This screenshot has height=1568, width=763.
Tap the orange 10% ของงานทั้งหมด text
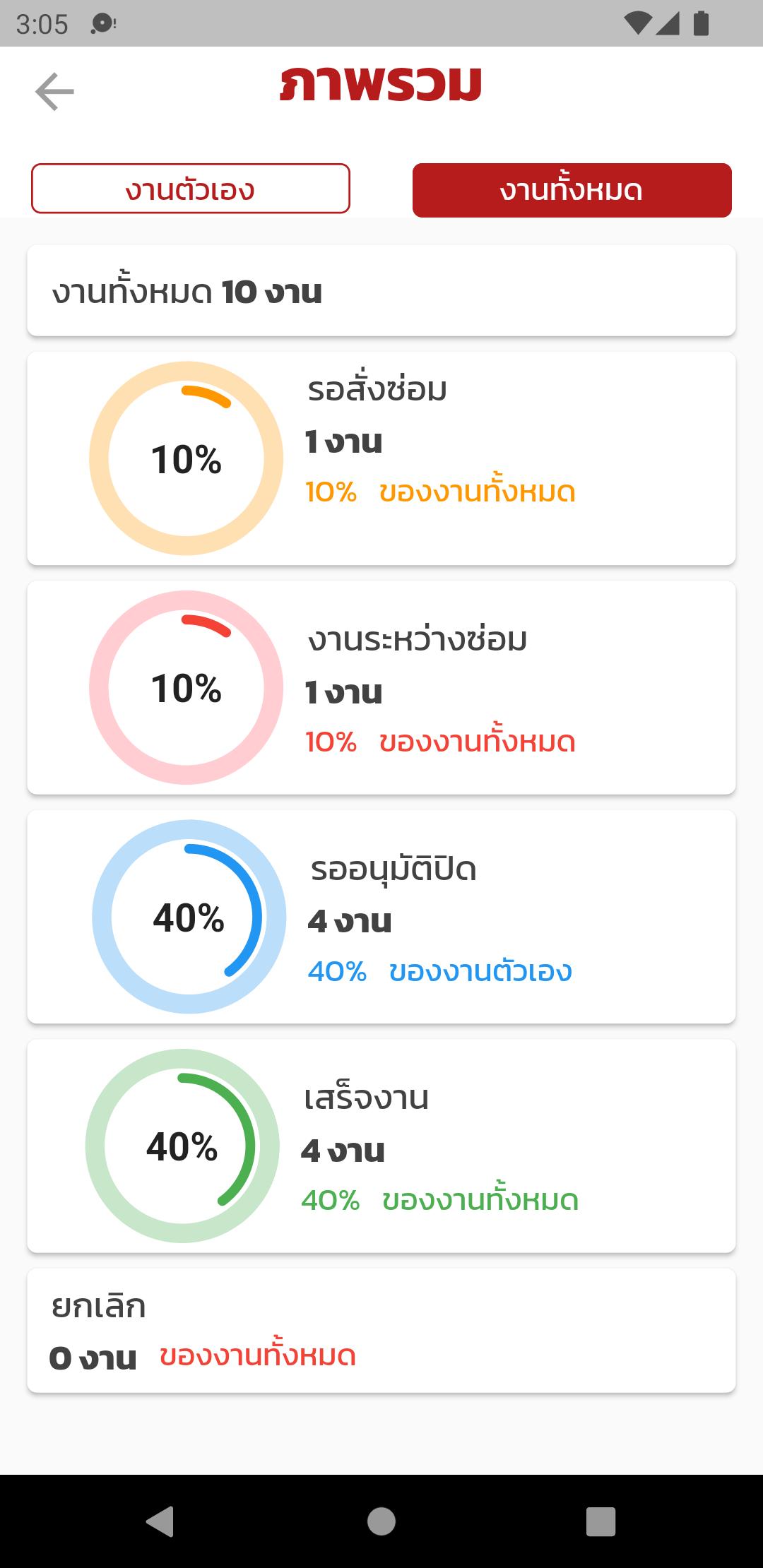coord(440,492)
